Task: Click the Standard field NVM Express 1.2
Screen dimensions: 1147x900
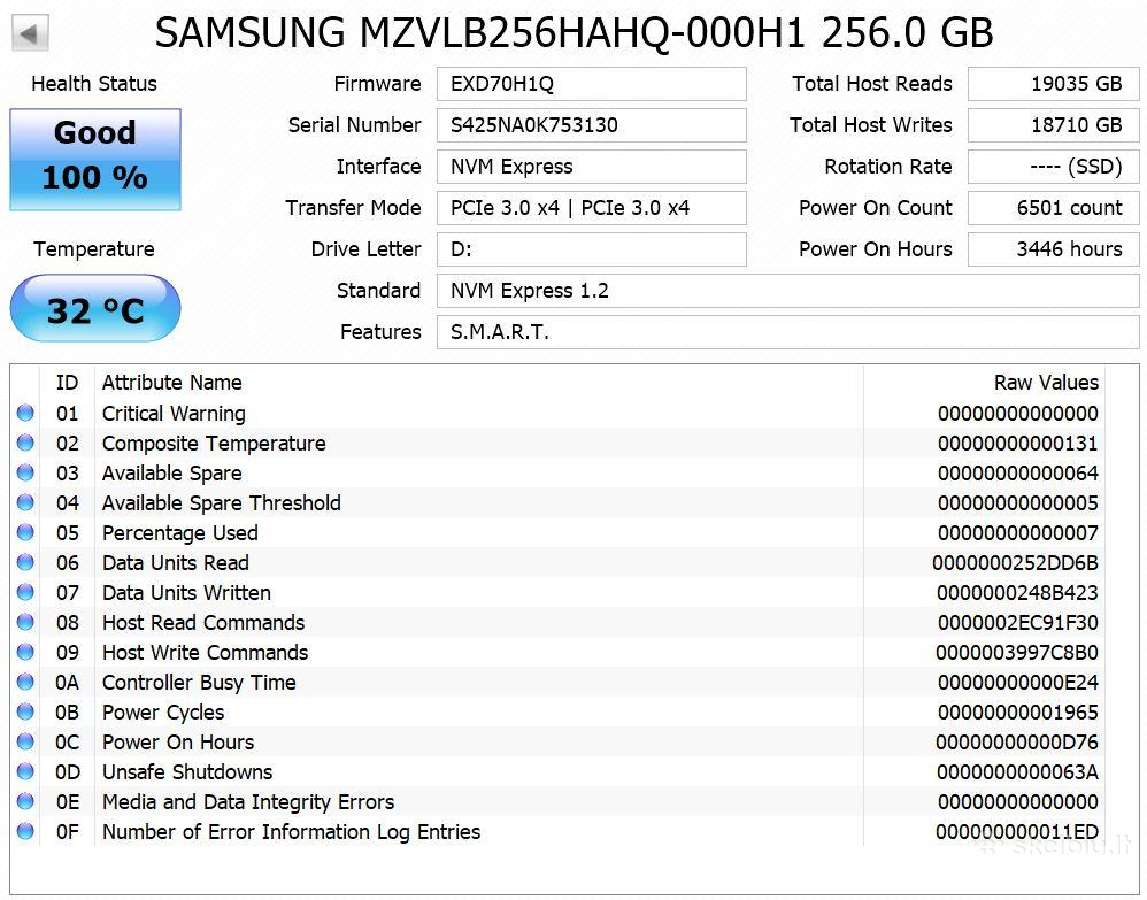Action: (788, 291)
